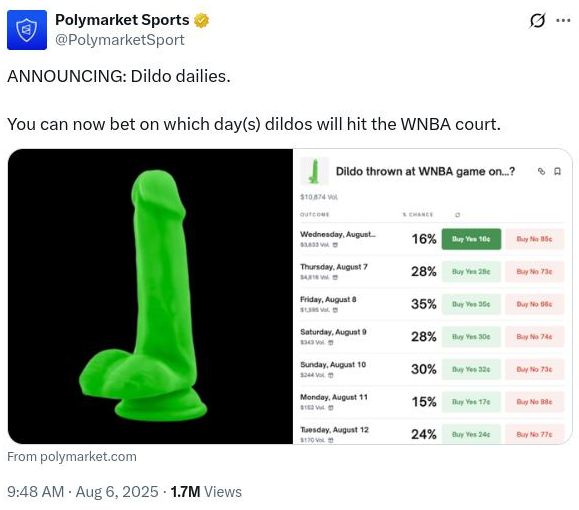Click the gold verified badge
579x510 pixels.
tap(201, 20)
